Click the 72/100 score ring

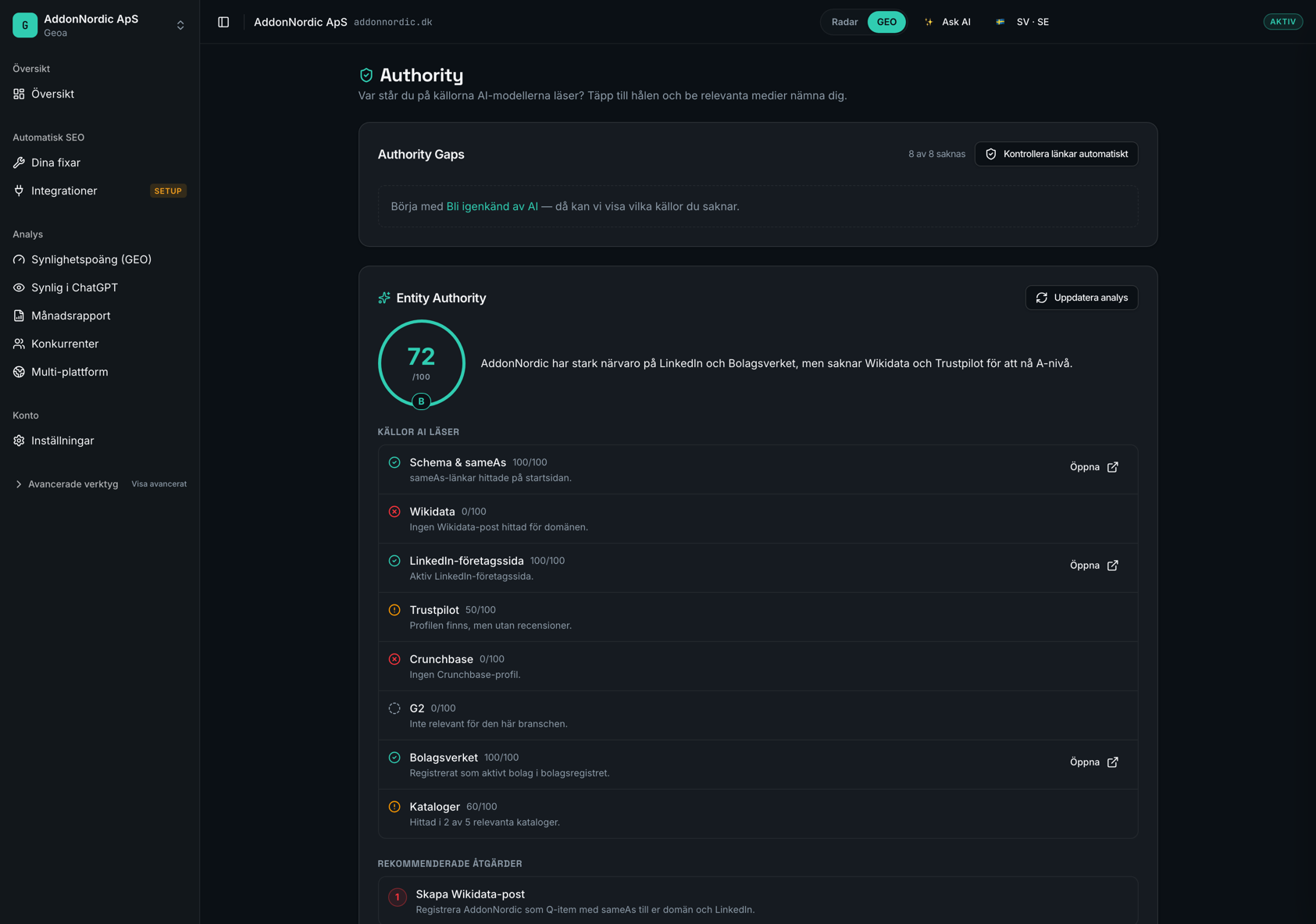(422, 363)
